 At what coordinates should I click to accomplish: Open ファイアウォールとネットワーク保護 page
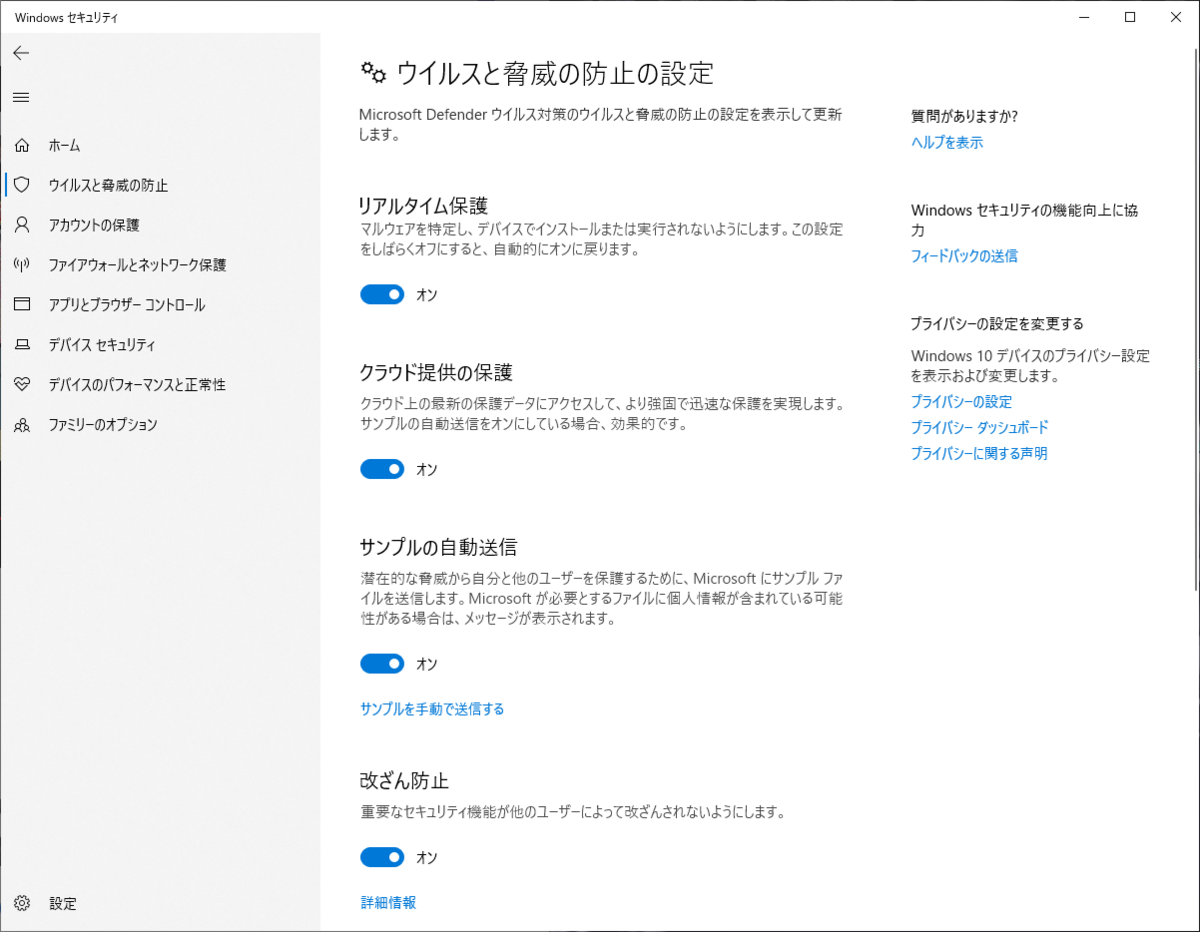(x=160, y=265)
